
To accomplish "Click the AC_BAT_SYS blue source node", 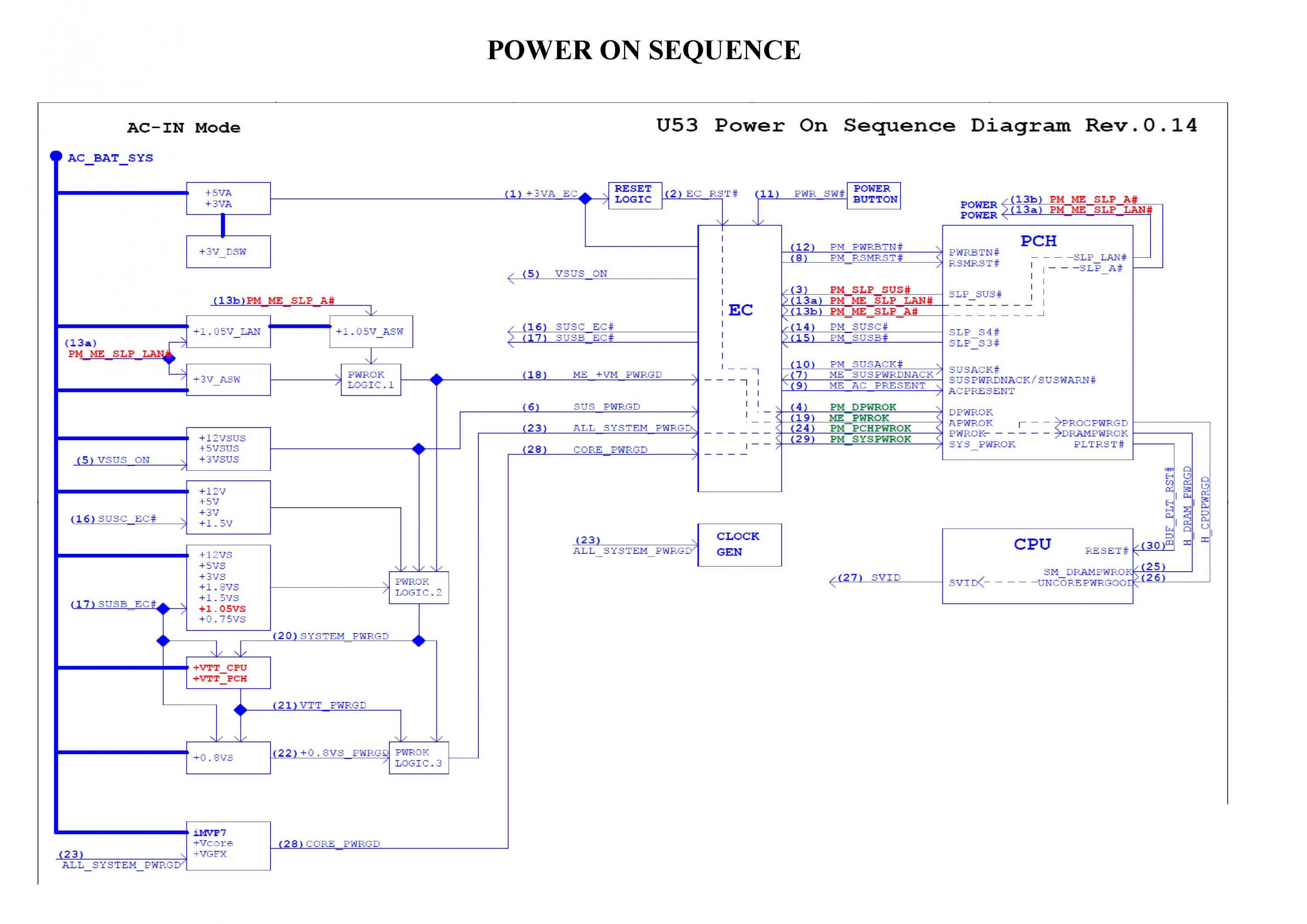I will pyautogui.click(x=56, y=156).
